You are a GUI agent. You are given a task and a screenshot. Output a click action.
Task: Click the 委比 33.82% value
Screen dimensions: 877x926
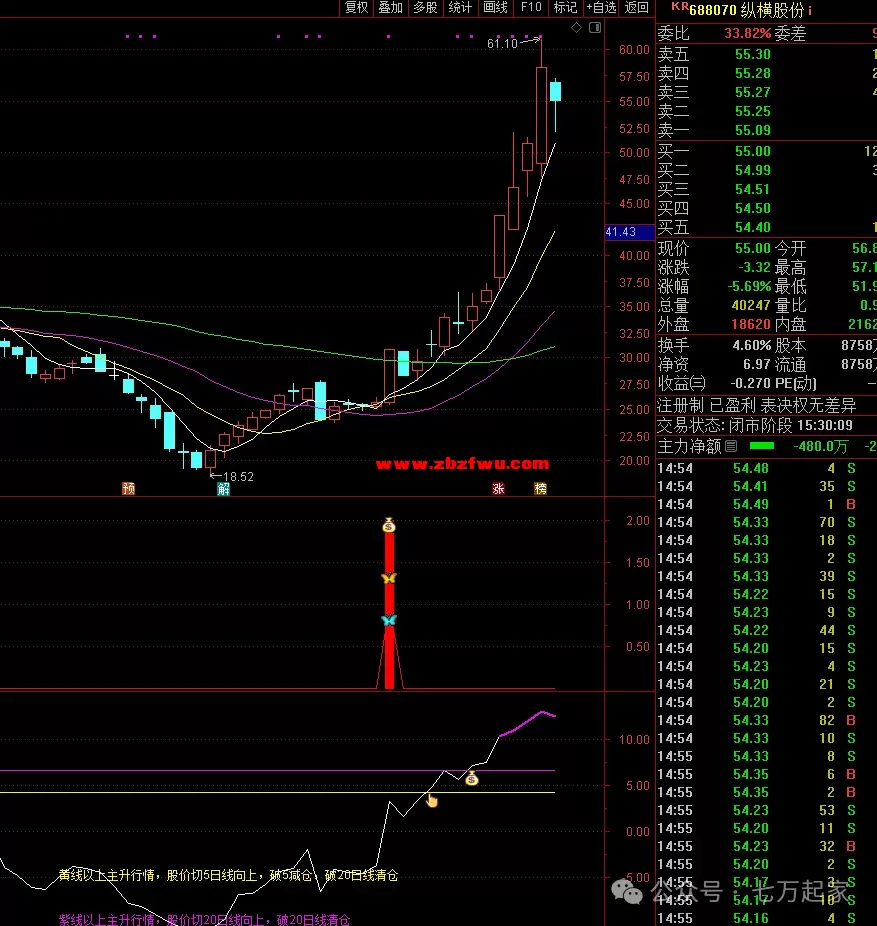tap(748, 33)
